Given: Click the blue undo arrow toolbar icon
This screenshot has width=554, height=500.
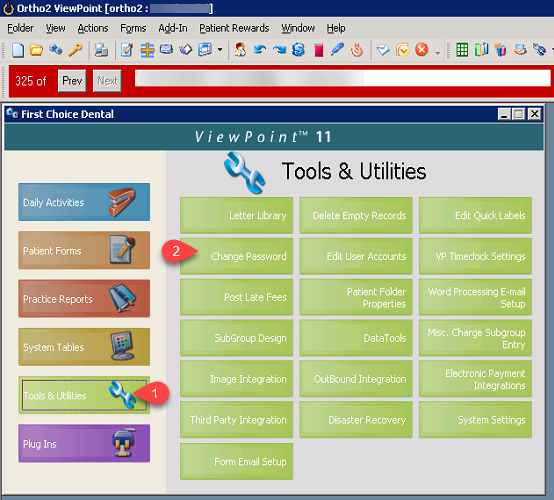Looking at the screenshot, I should tap(260, 50).
